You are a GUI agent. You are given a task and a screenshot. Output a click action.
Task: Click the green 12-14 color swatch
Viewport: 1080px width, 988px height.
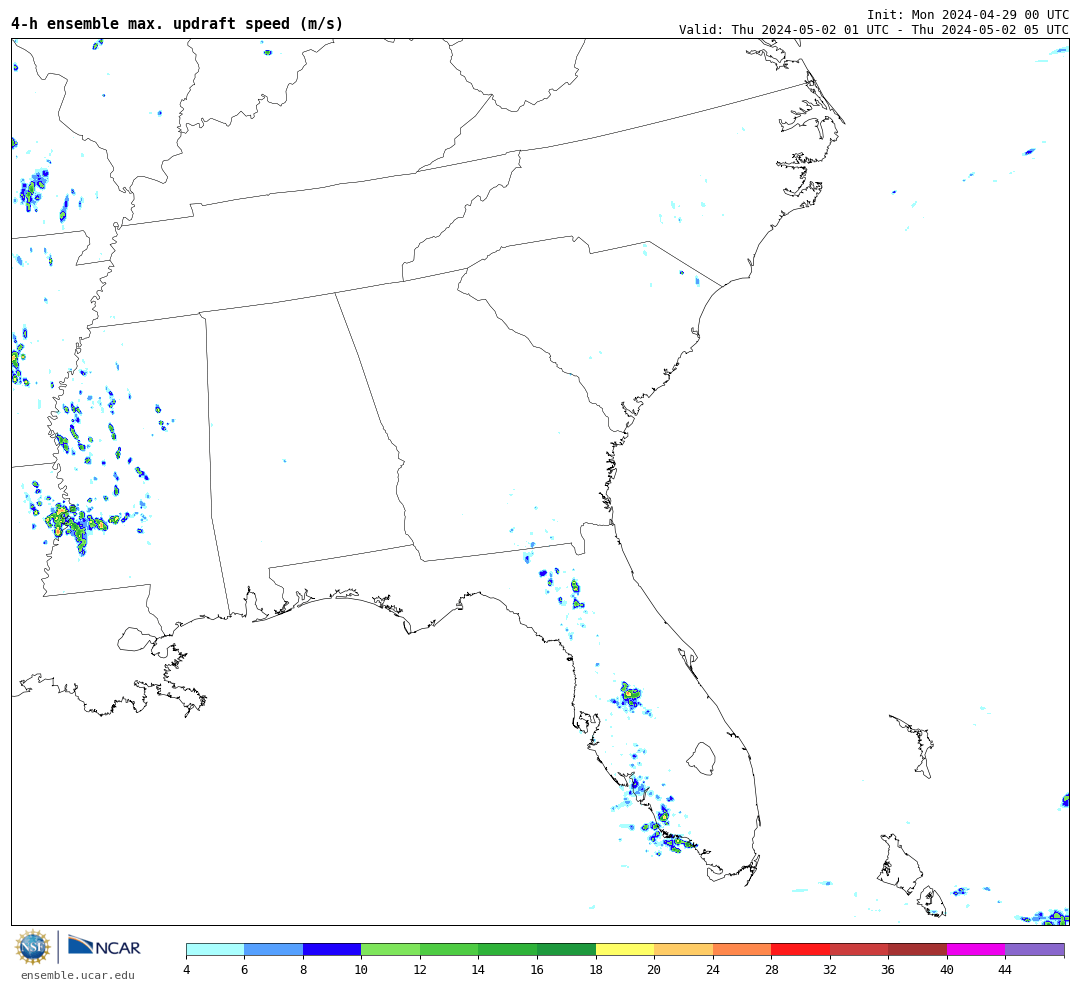[x=449, y=949]
